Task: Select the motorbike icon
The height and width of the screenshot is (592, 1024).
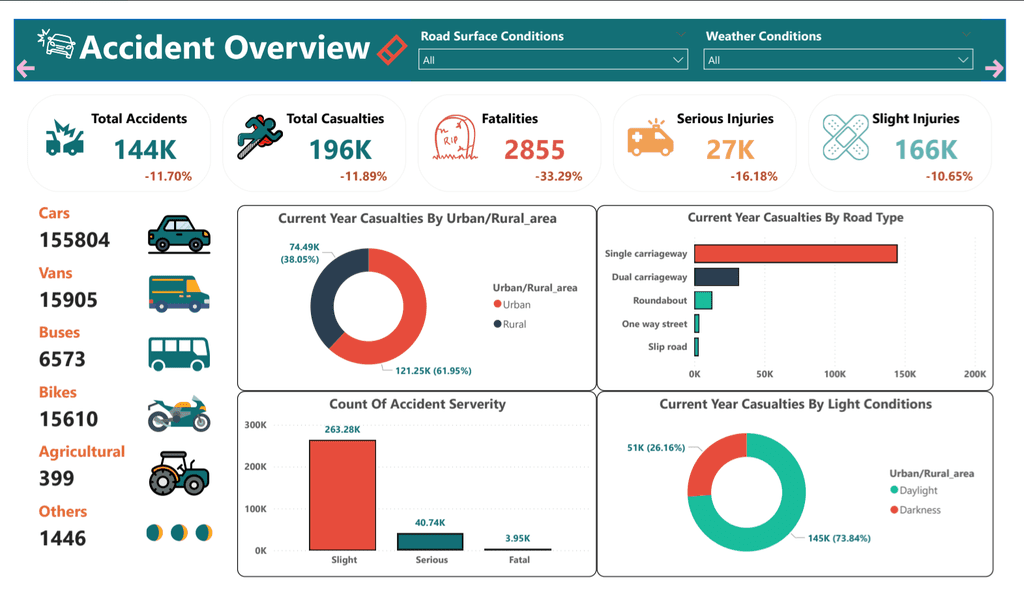Action: click(179, 414)
